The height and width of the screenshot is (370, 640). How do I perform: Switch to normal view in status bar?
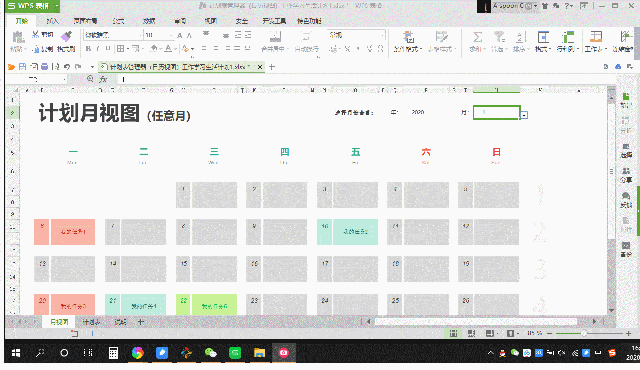click(453, 333)
